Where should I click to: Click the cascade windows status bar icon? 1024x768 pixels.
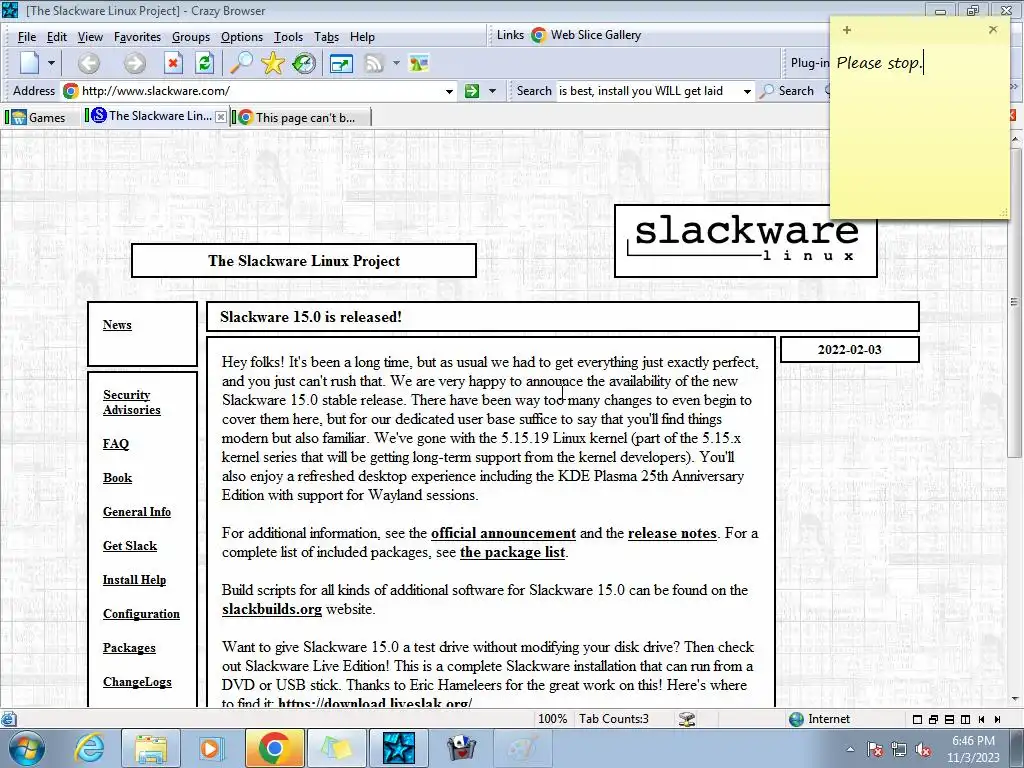pyautogui.click(x=933, y=720)
